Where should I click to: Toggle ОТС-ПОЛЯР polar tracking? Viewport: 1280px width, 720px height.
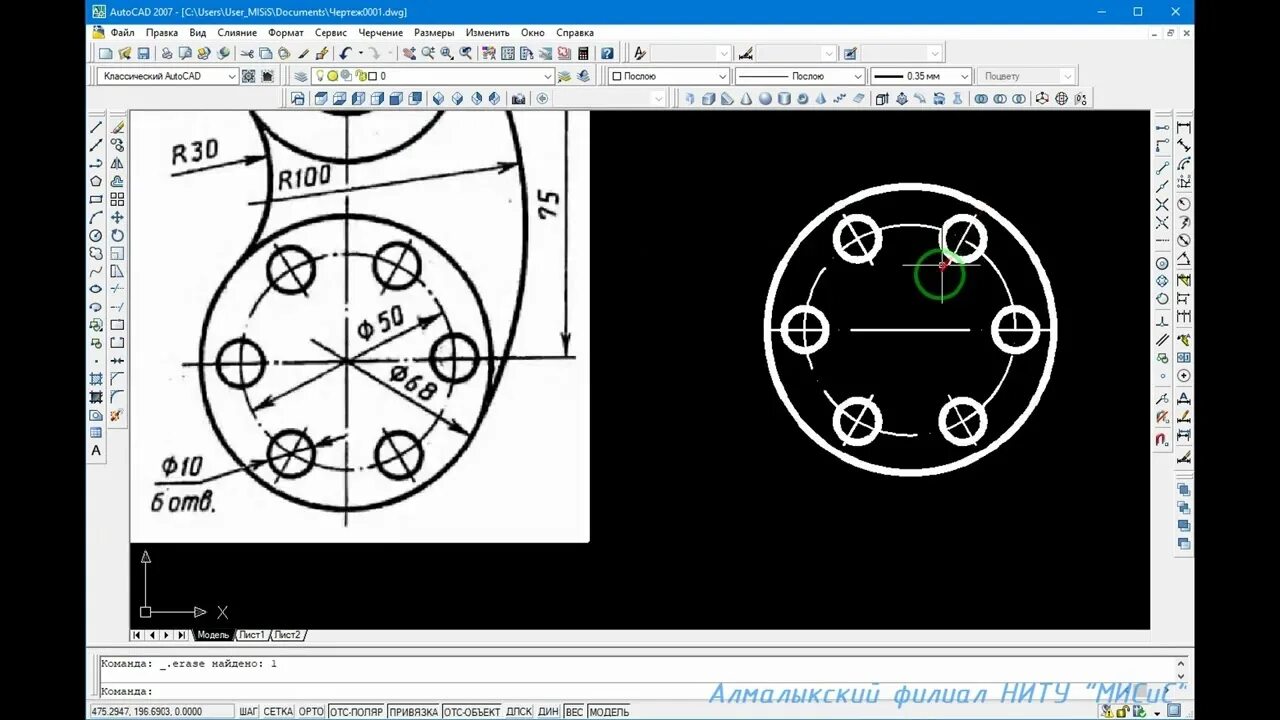(356, 712)
